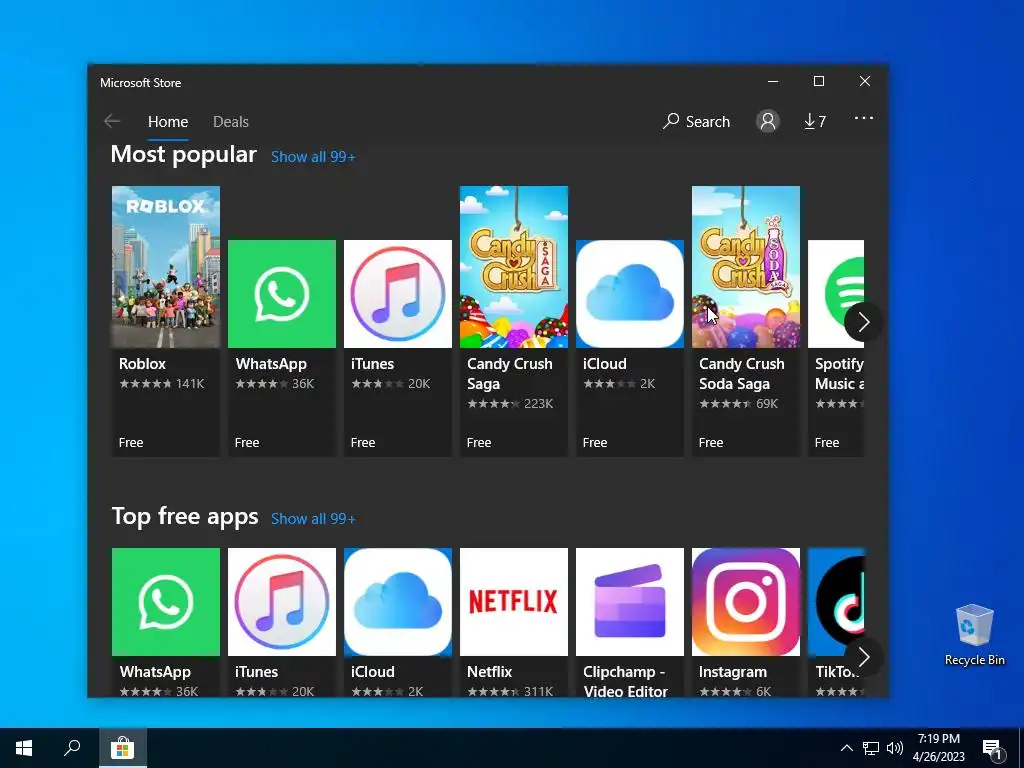Open the See more three-dots menu
The height and width of the screenshot is (768, 1024).
(x=863, y=118)
